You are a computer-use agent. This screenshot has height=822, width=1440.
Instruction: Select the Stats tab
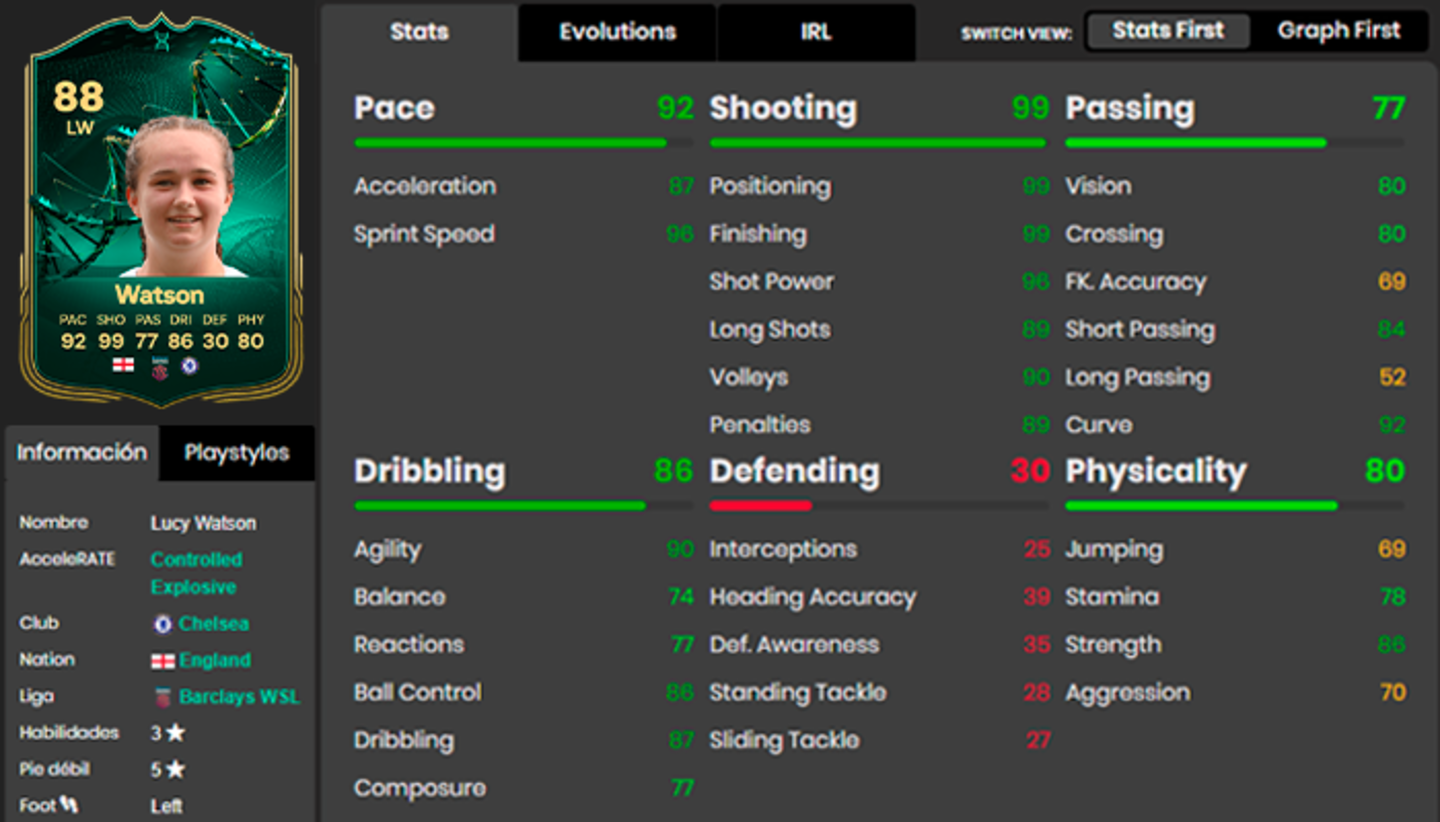pyautogui.click(x=419, y=32)
